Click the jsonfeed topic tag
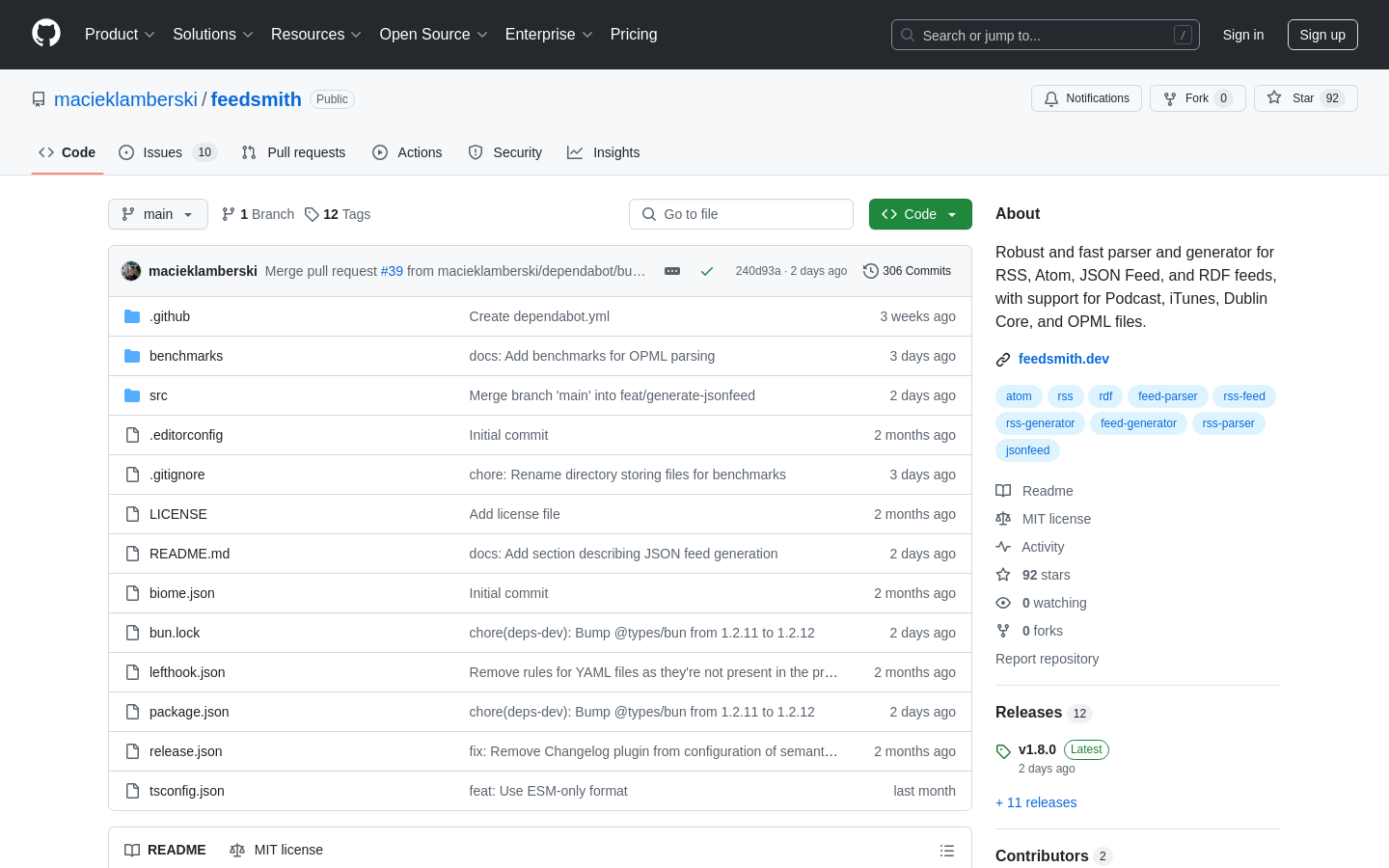 click(x=1027, y=450)
